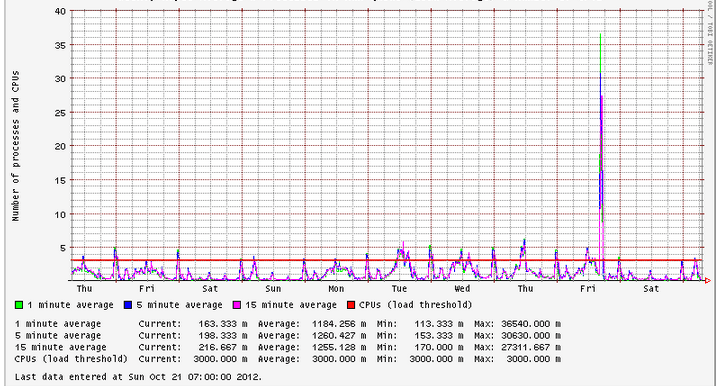Click '1 minute average' row label in statistics table
This screenshot has height=386, width=719.
pos(58,324)
